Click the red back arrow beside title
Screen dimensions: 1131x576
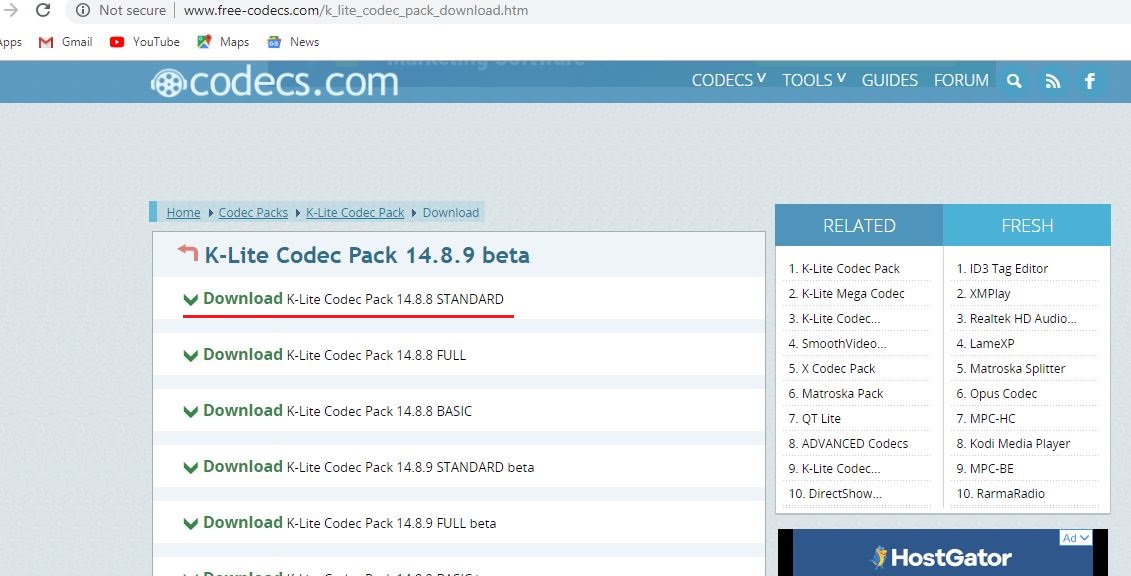(x=188, y=252)
